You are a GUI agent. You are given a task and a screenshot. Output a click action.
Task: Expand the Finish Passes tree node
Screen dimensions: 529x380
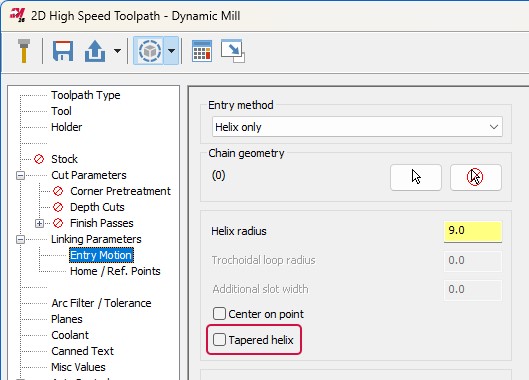(39, 223)
